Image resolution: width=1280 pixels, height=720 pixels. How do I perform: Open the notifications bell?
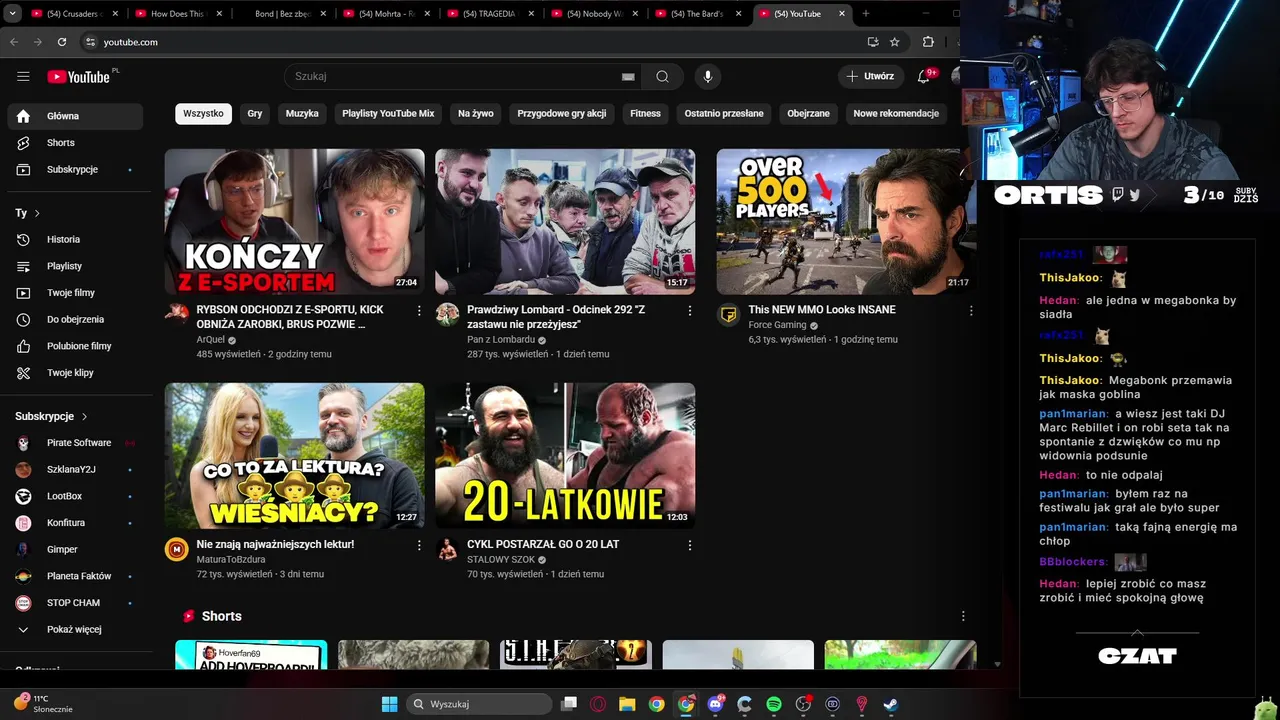click(x=923, y=76)
